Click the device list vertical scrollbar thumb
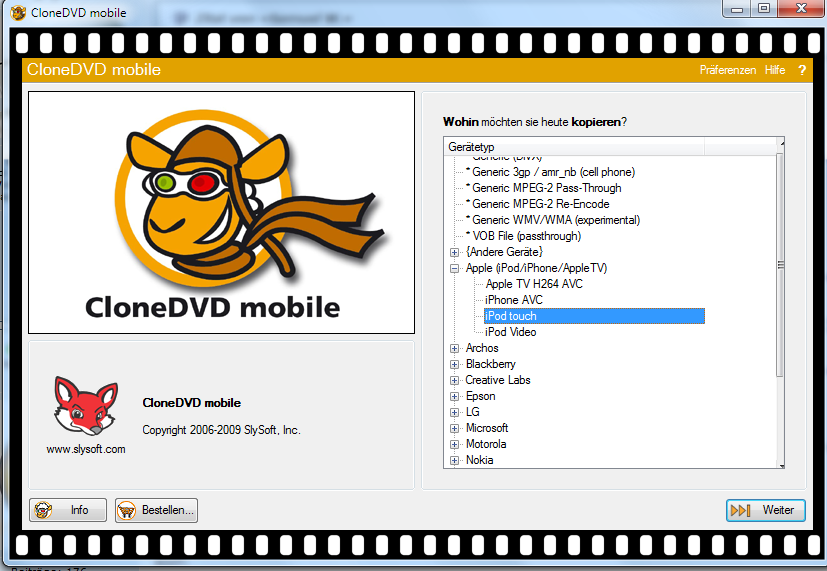This screenshot has height=571, width=827. 781,265
